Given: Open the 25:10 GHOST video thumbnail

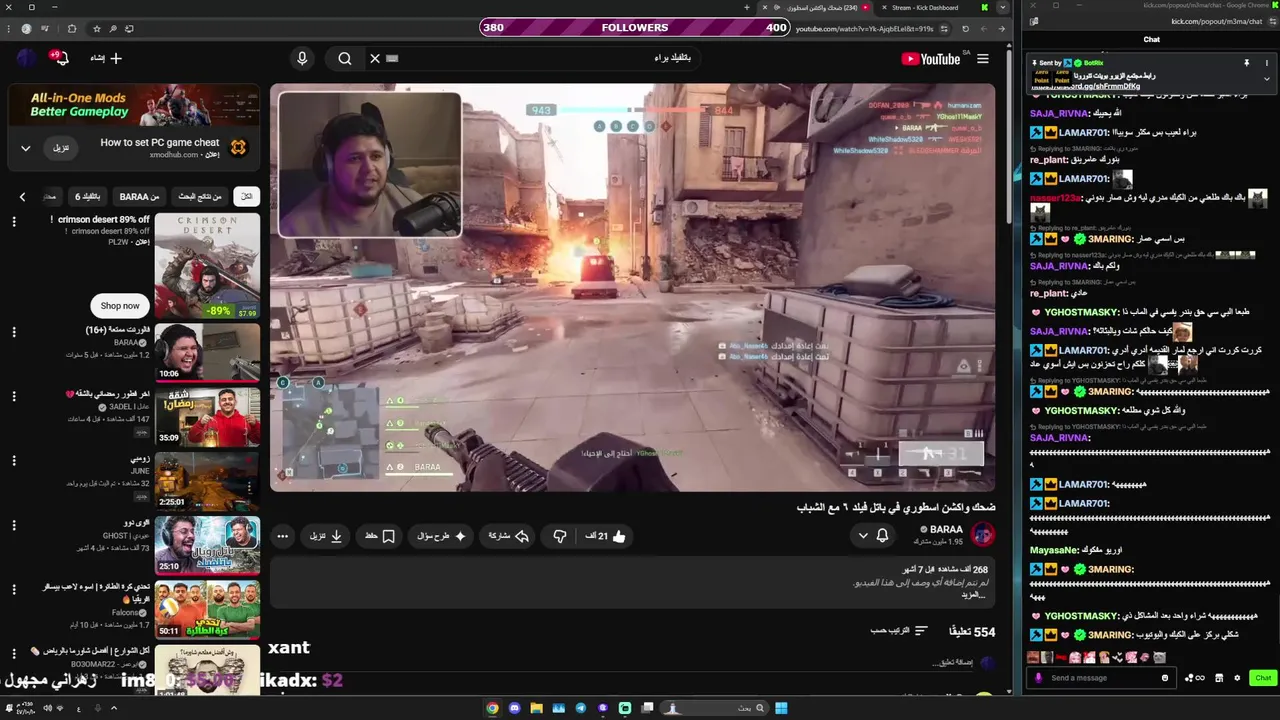Looking at the screenshot, I should click(207, 546).
